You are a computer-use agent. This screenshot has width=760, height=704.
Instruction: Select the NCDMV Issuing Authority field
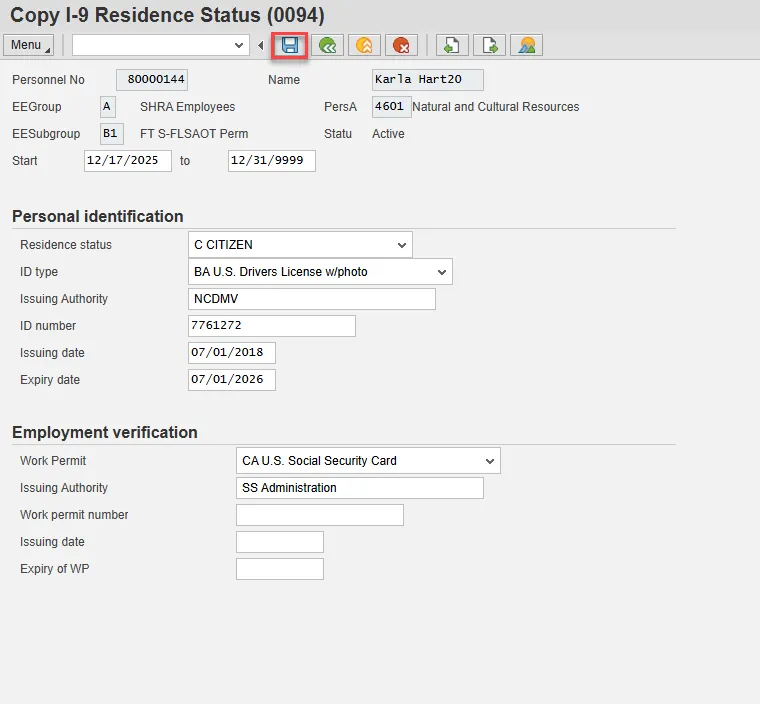(x=311, y=299)
